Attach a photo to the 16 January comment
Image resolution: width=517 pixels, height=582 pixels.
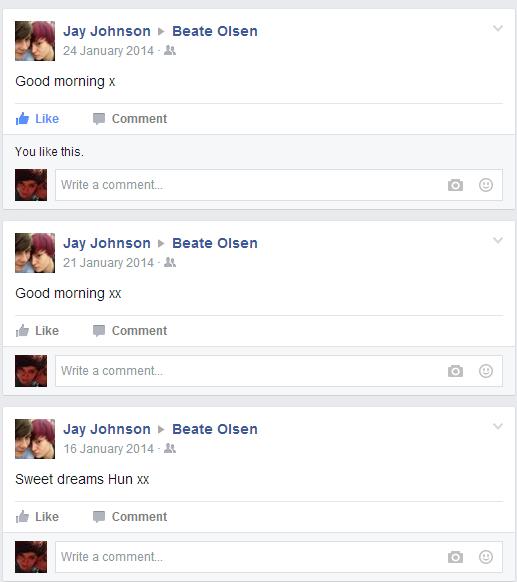tap(455, 557)
